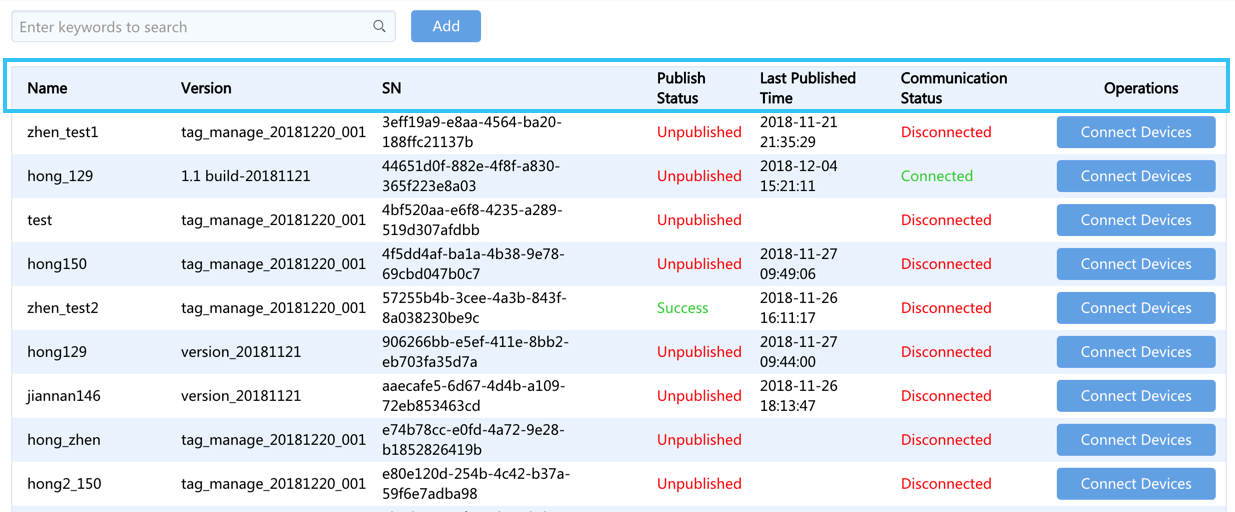The height and width of the screenshot is (512, 1235).
Task: Connect Devices for hong129
Action: click(x=1136, y=352)
